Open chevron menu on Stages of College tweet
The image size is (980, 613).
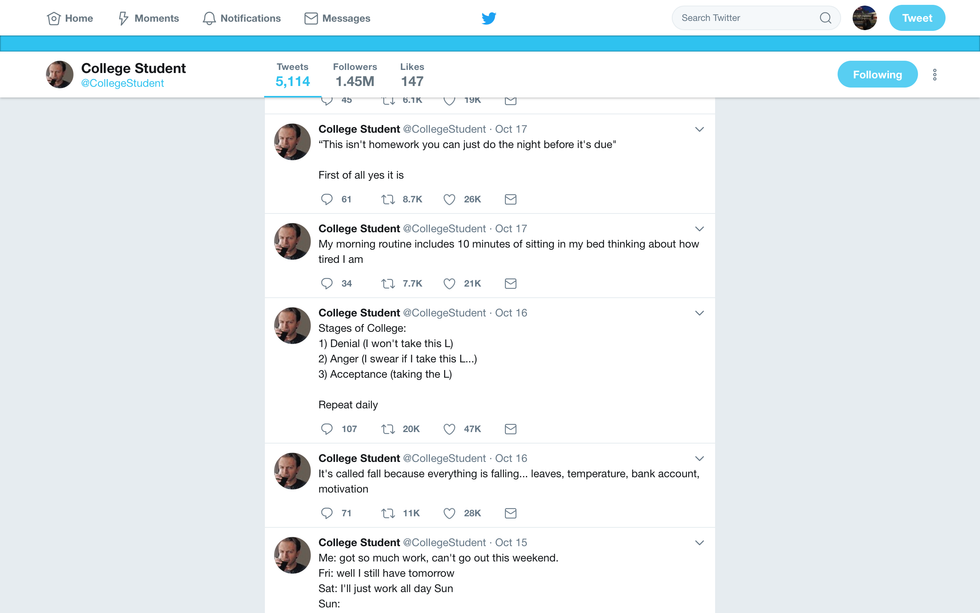click(x=699, y=313)
